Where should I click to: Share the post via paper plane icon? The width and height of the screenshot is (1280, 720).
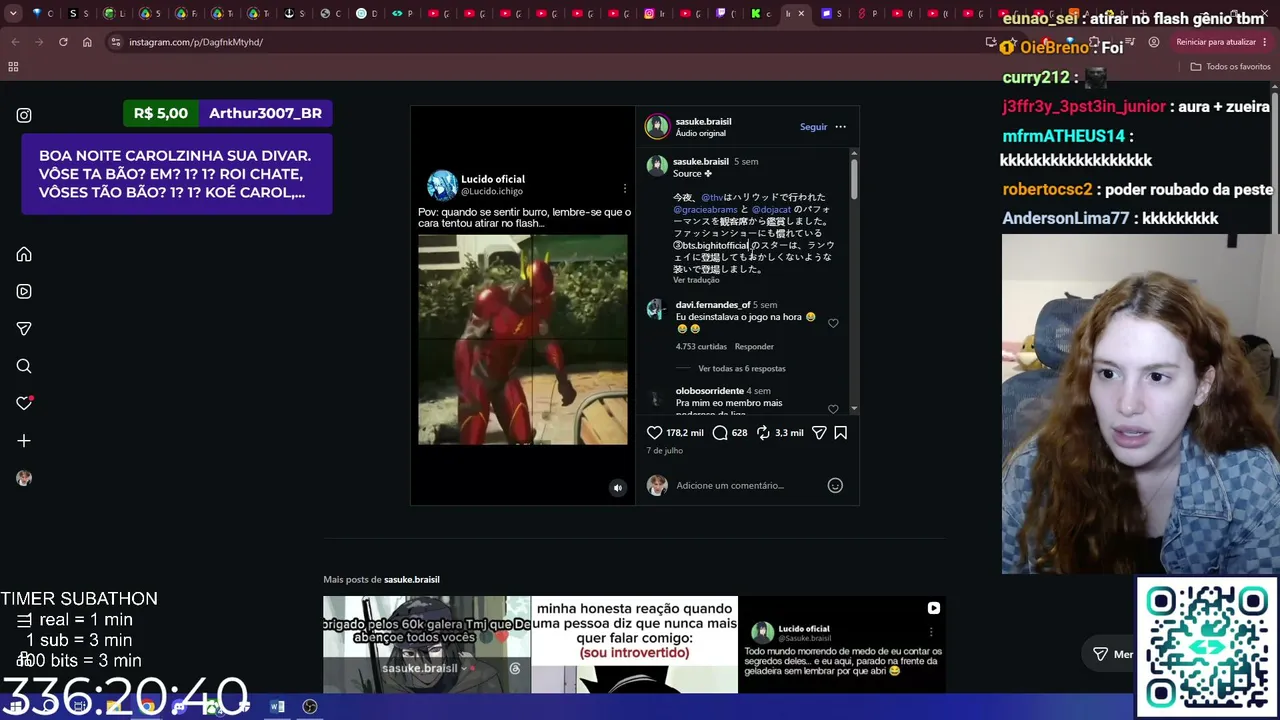tap(819, 433)
